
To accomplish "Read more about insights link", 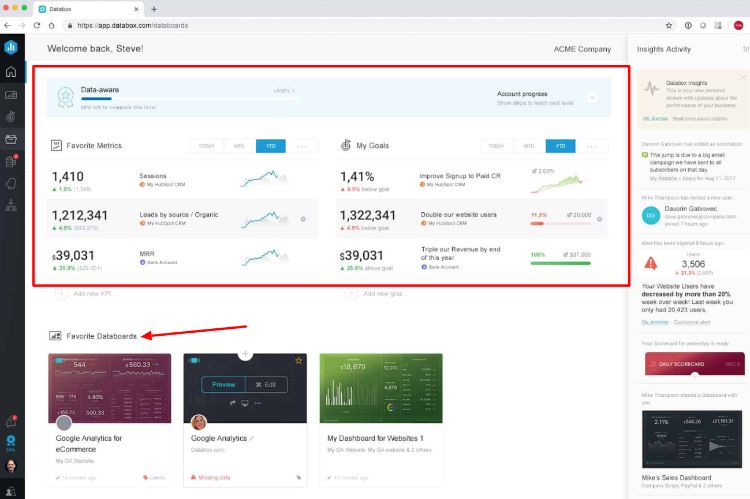I will point(700,118).
